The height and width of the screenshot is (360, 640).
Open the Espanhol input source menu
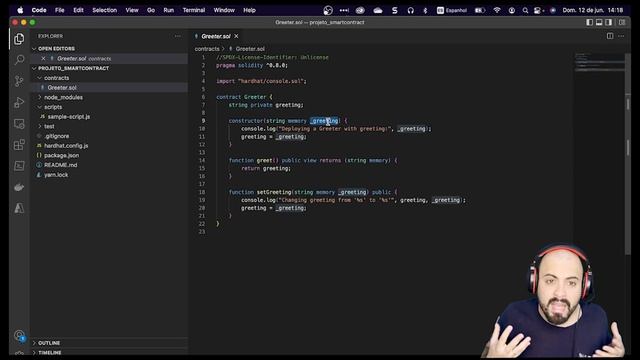[x=452, y=10]
